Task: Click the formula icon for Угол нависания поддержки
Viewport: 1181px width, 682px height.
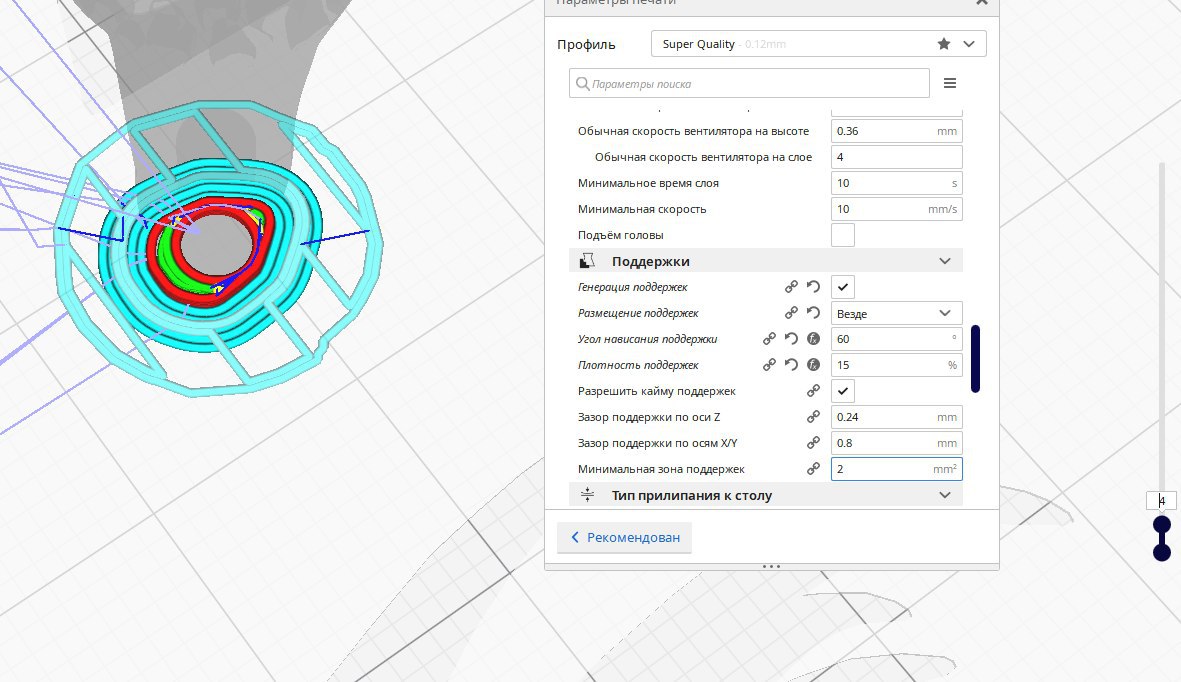Action: (813, 339)
